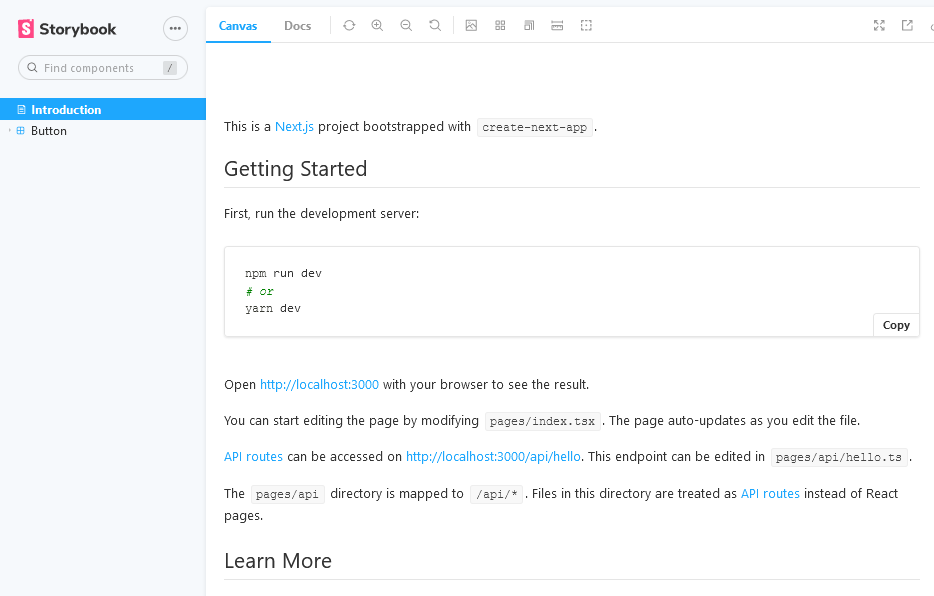
Task: Stay on the Canvas tab
Action: pos(238,26)
